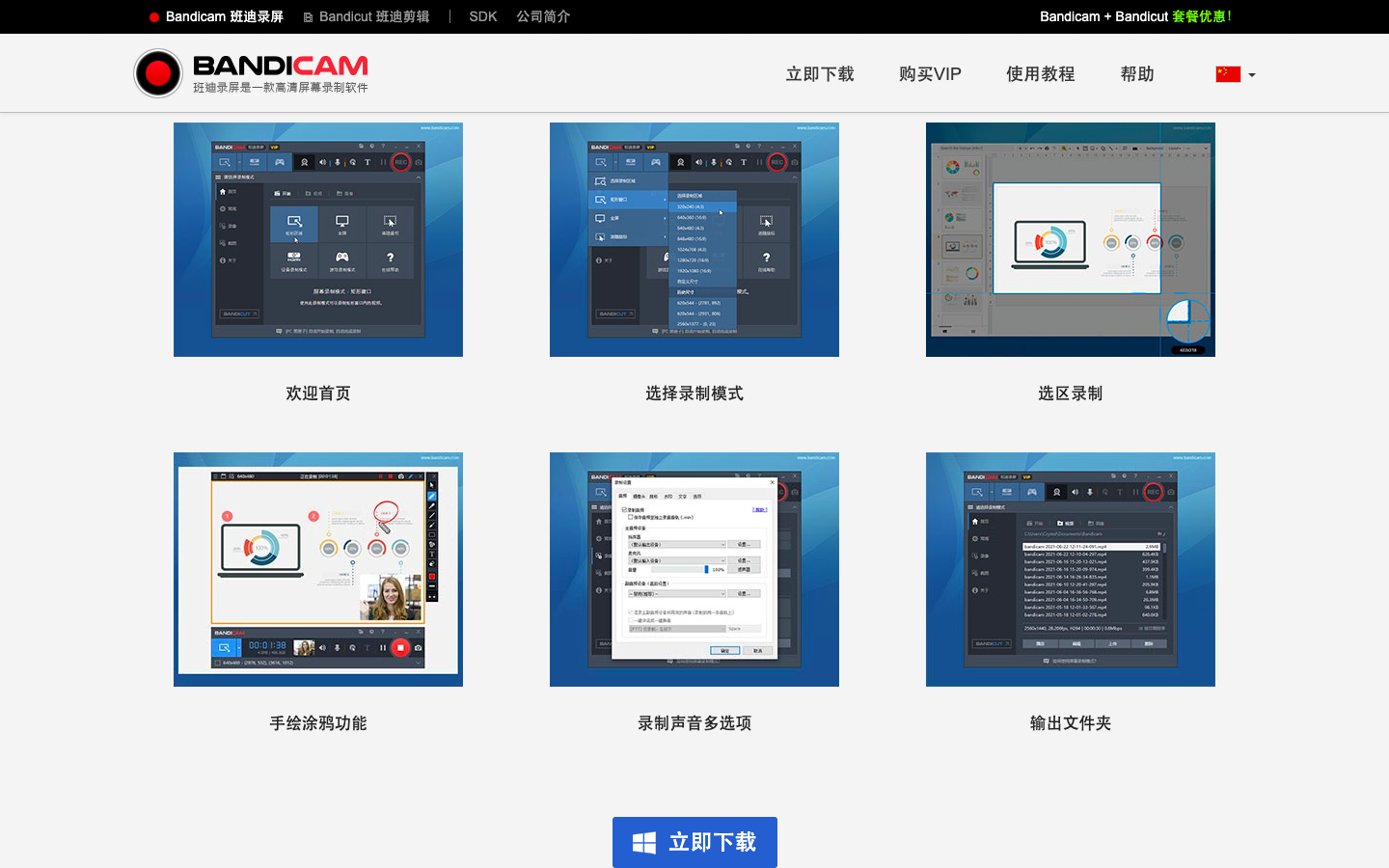Open the 录制声音多选项 screenshot thumbnail
The image size is (1389, 868).
(694, 569)
